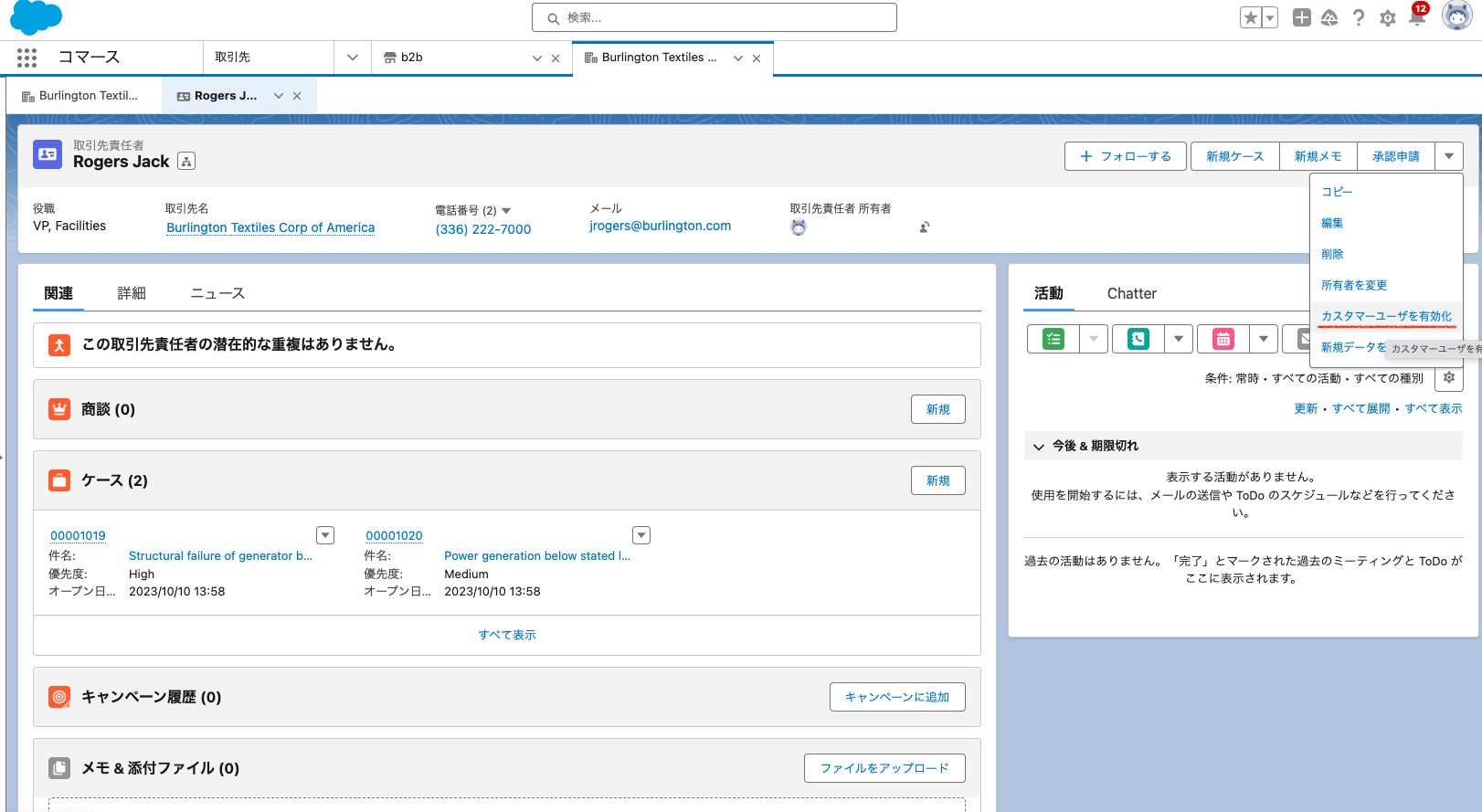This screenshot has width=1482, height=812.
Task: Click the キャンペーンに追加 button
Action: 897,697
